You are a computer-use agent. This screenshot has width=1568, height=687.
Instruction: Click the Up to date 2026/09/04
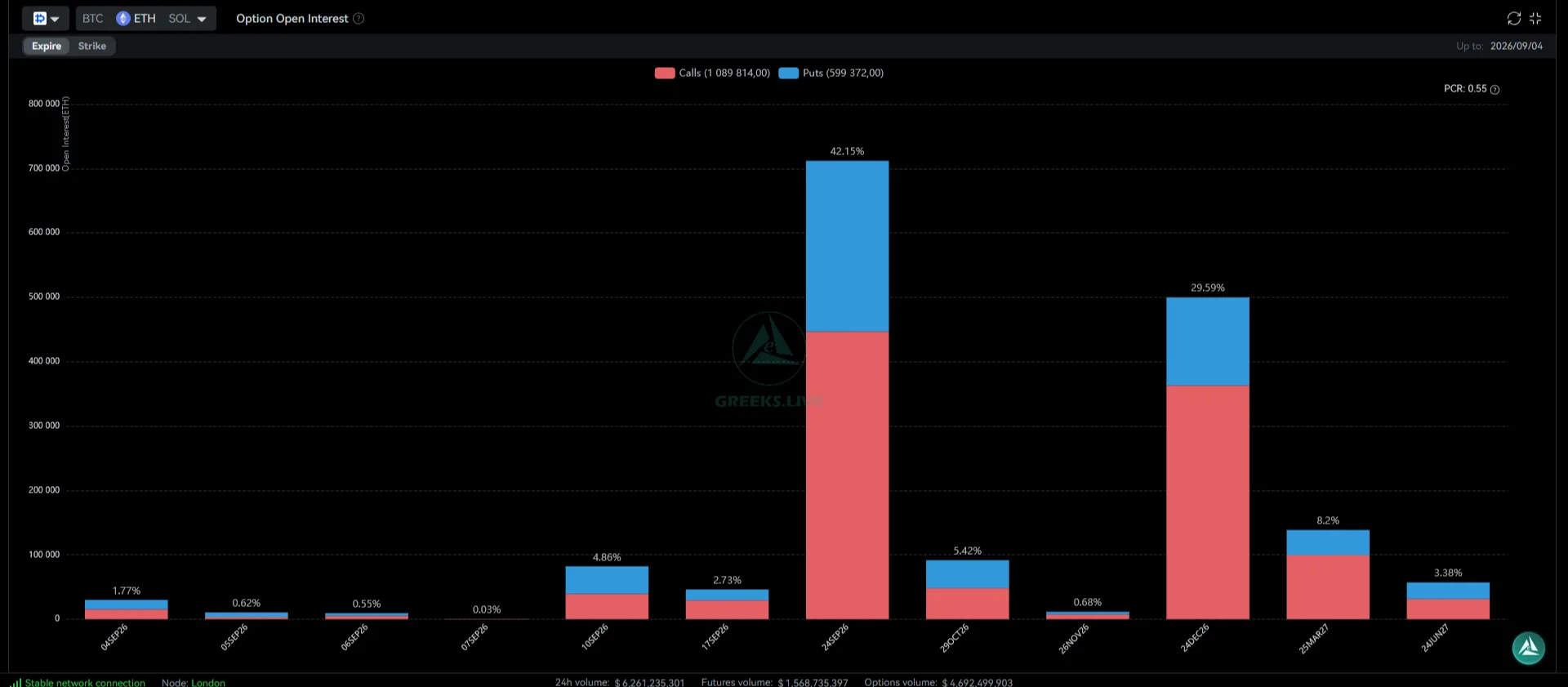click(x=1517, y=46)
